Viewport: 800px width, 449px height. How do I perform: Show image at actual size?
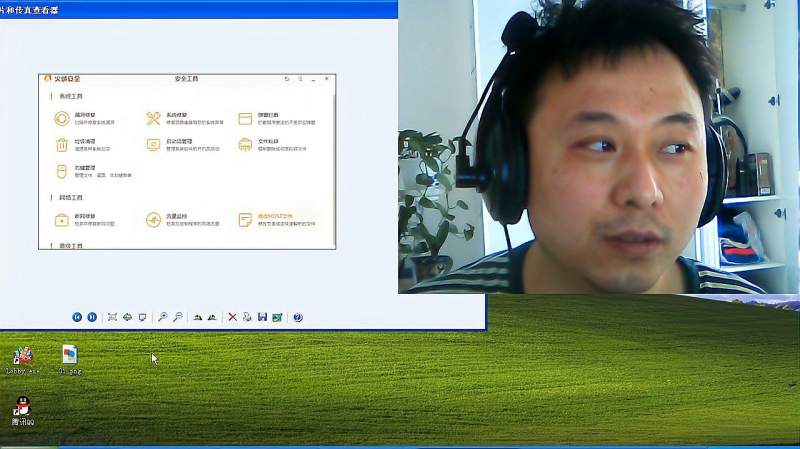(128, 317)
